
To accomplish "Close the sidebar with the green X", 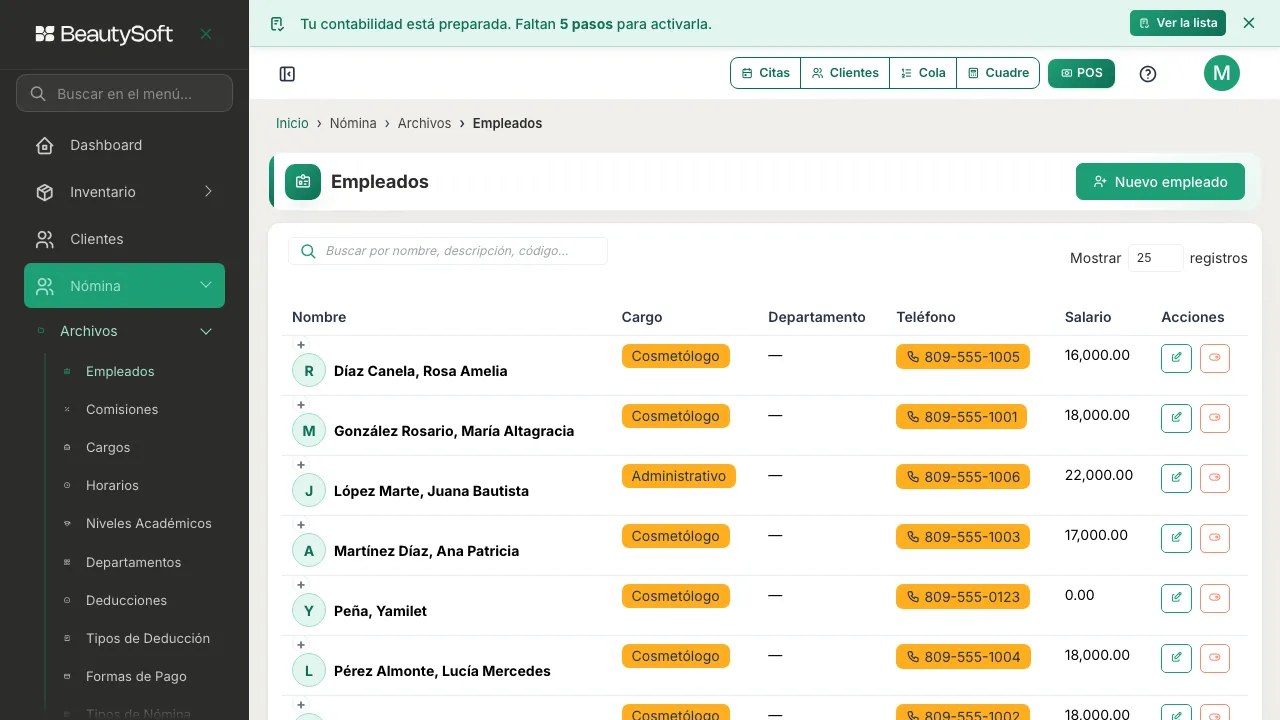I will tap(206, 34).
